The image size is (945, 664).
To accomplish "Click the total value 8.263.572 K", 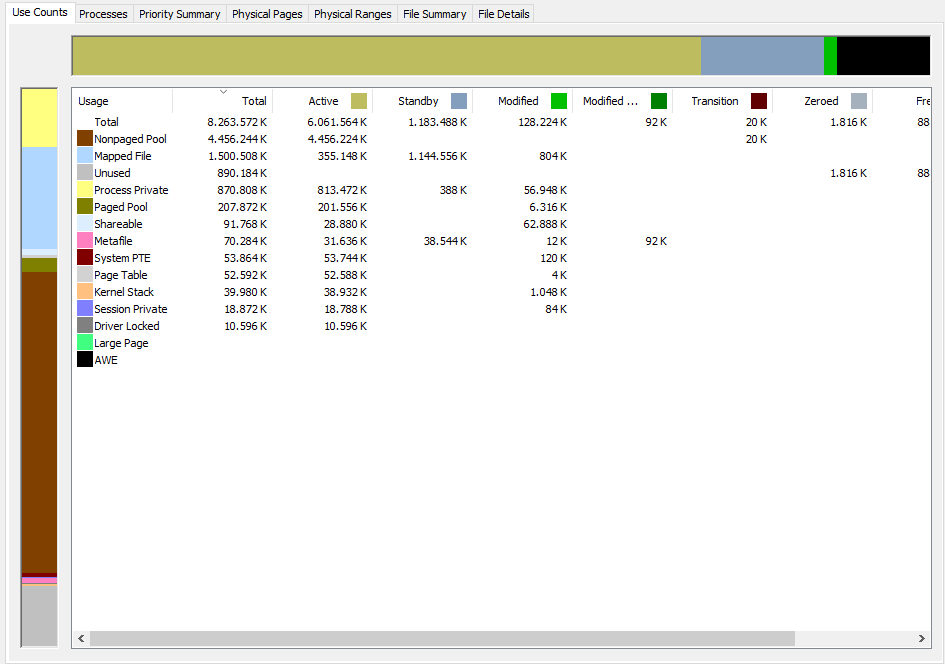I will pos(237,122).
